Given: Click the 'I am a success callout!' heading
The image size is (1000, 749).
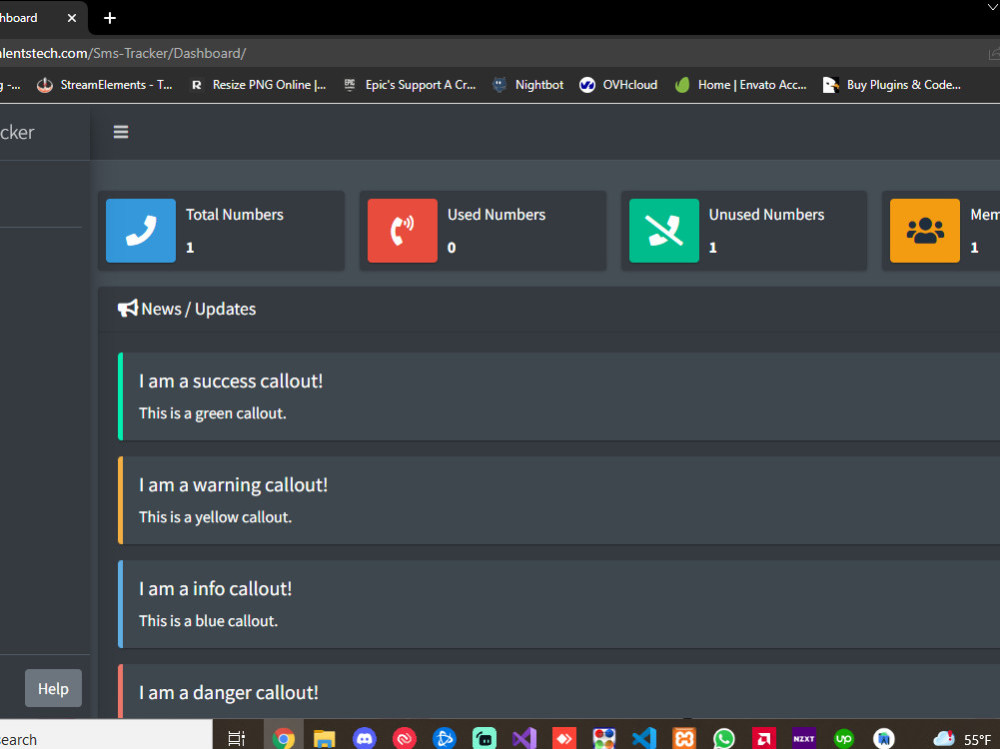Looking at the screenshot, I should [x=231, y=381].
